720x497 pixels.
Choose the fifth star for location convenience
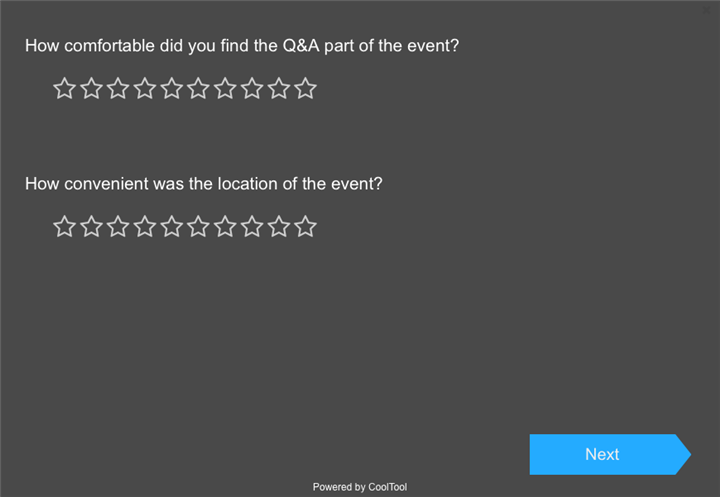click(172, 227)
